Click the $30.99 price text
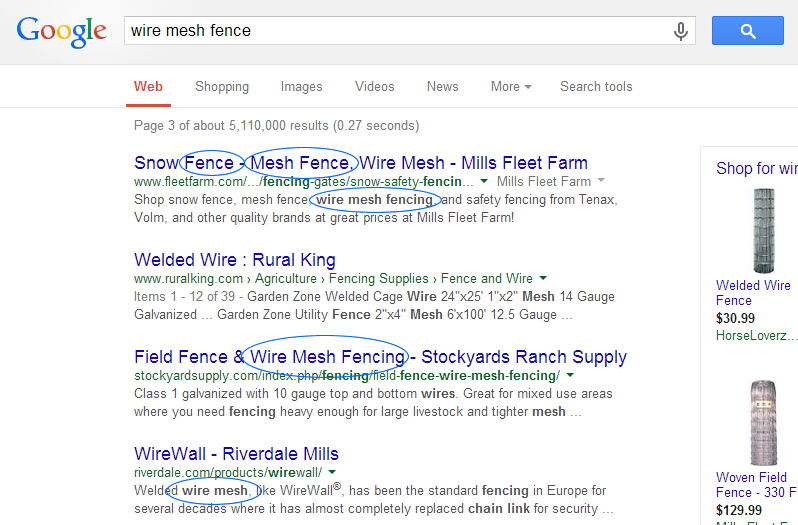This screenshot has height=525, width=798. pyautogui.click(x=735, y=318)
